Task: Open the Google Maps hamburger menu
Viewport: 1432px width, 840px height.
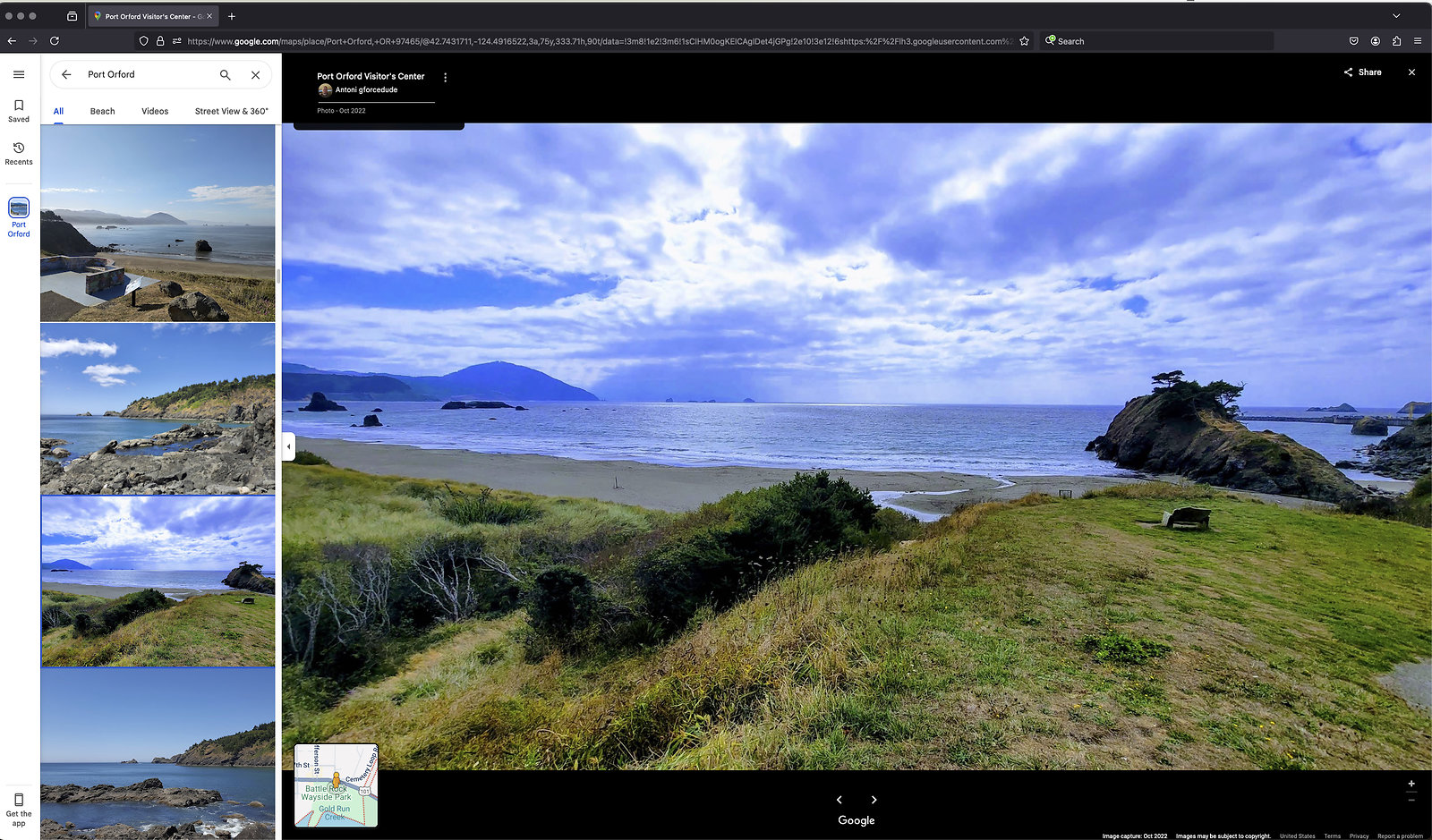Action: (19, 74)
